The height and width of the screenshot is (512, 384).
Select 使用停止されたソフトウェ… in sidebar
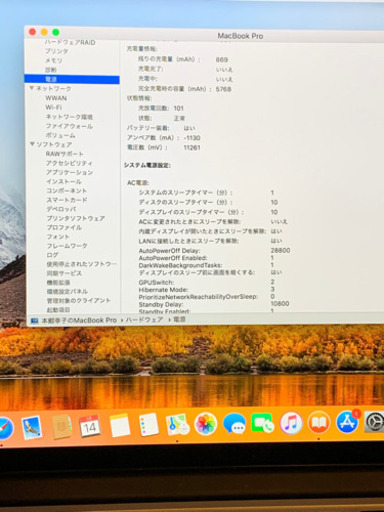pos(82,264)
